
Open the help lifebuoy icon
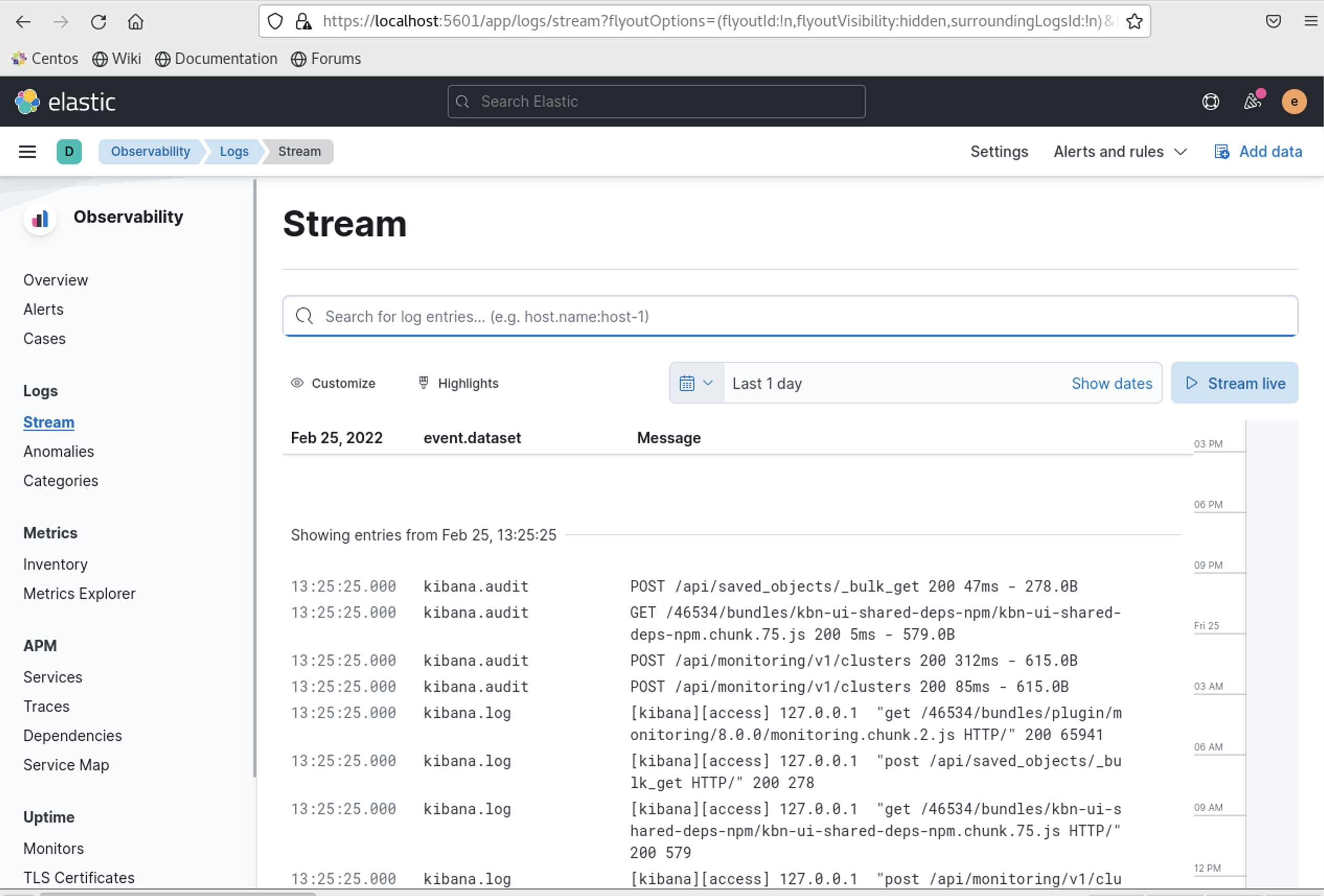click(1210, 102)
